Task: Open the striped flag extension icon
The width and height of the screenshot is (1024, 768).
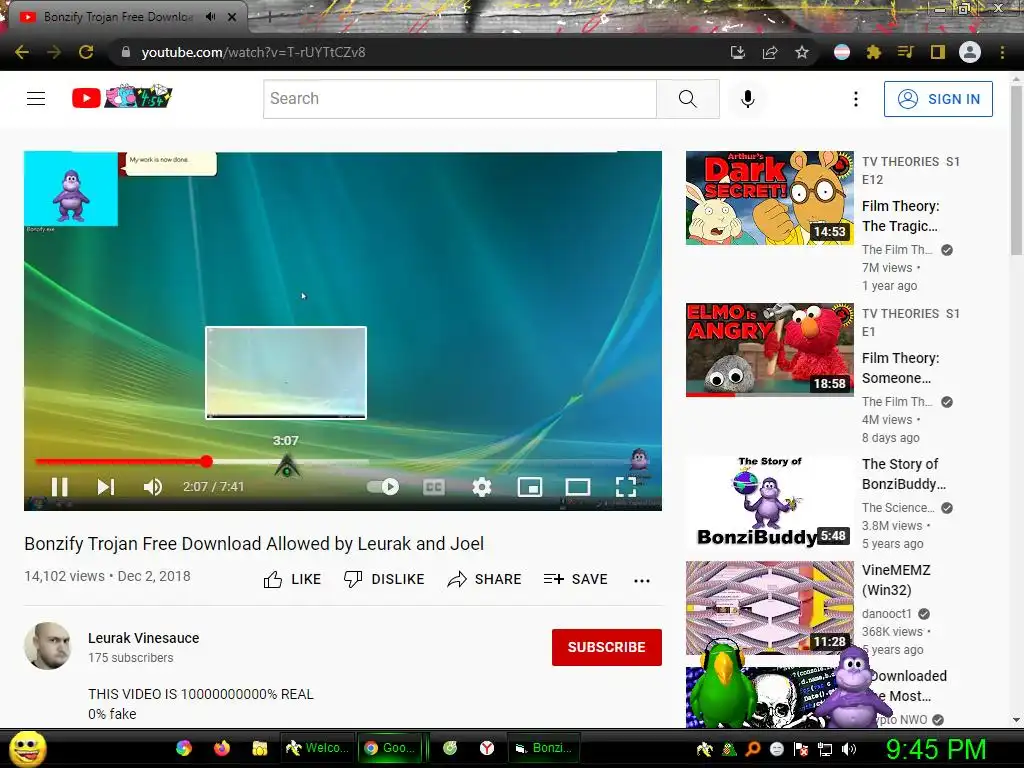Action: (x=842, y=52)
